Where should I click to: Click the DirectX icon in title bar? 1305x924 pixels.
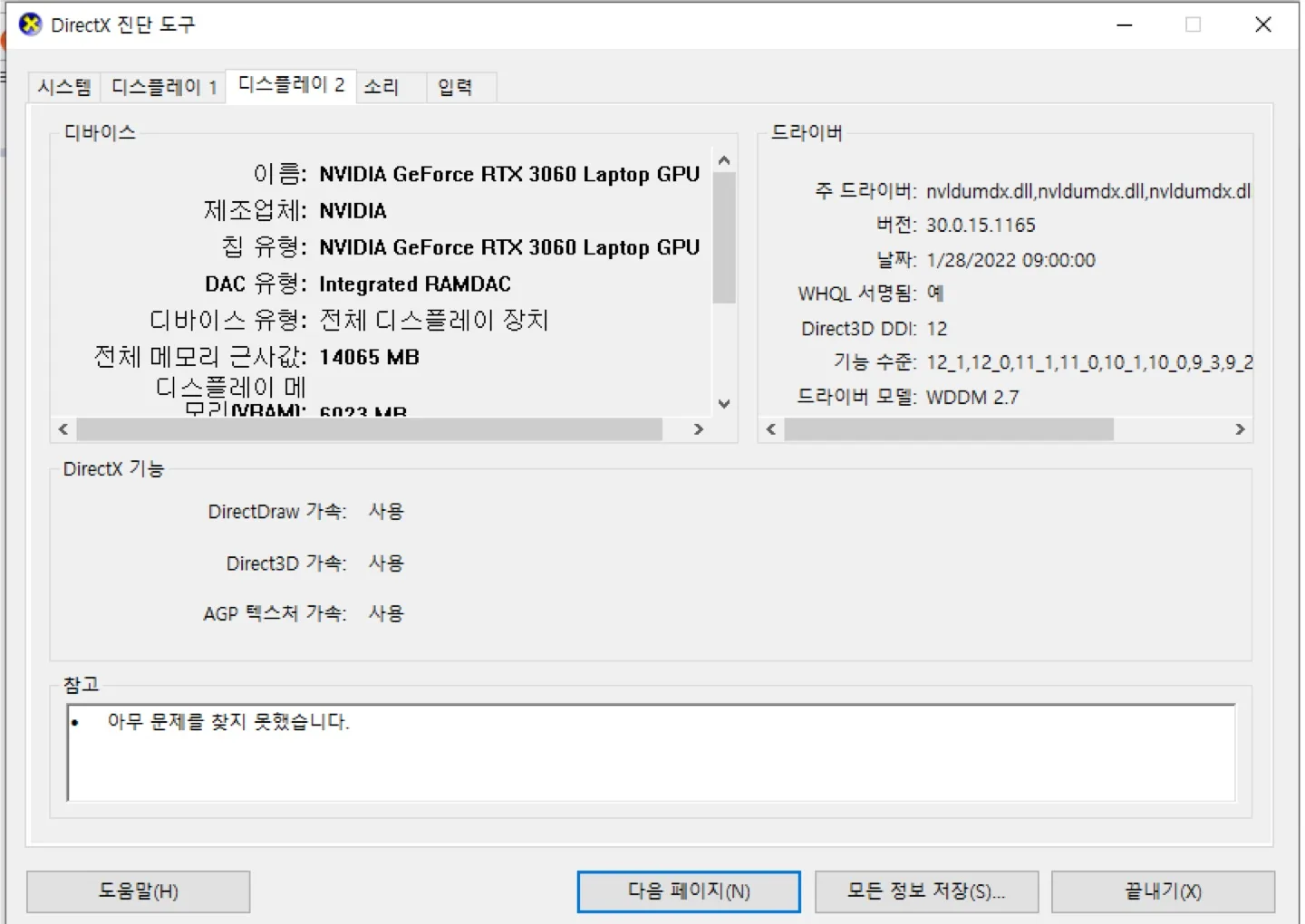tap(30, 24)
